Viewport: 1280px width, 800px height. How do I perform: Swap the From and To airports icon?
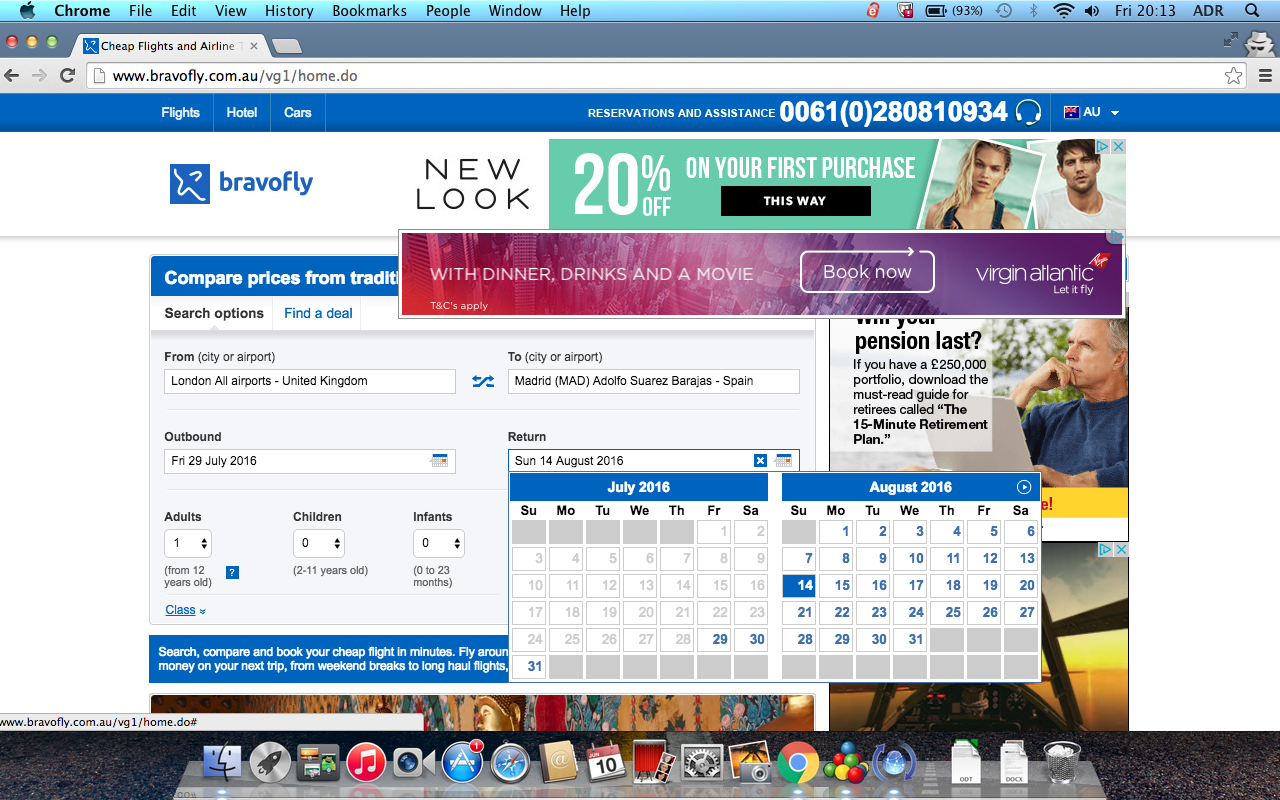[483, 381]
